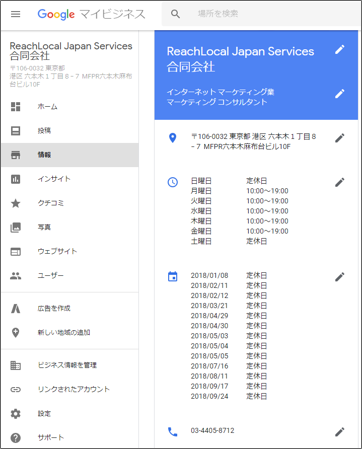
Task: Click the 広告を作成 Ads icon
Action: pos(16,309)
